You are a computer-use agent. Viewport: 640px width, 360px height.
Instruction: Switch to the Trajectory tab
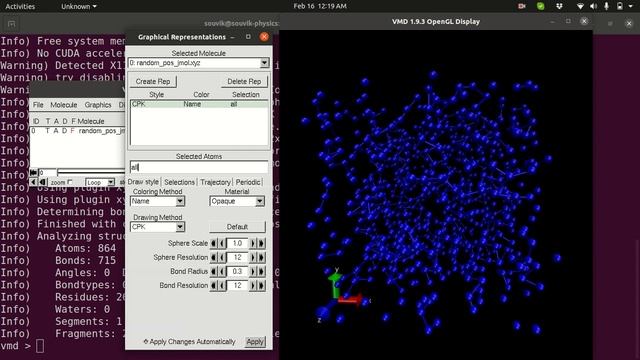[x=215, y=182]
